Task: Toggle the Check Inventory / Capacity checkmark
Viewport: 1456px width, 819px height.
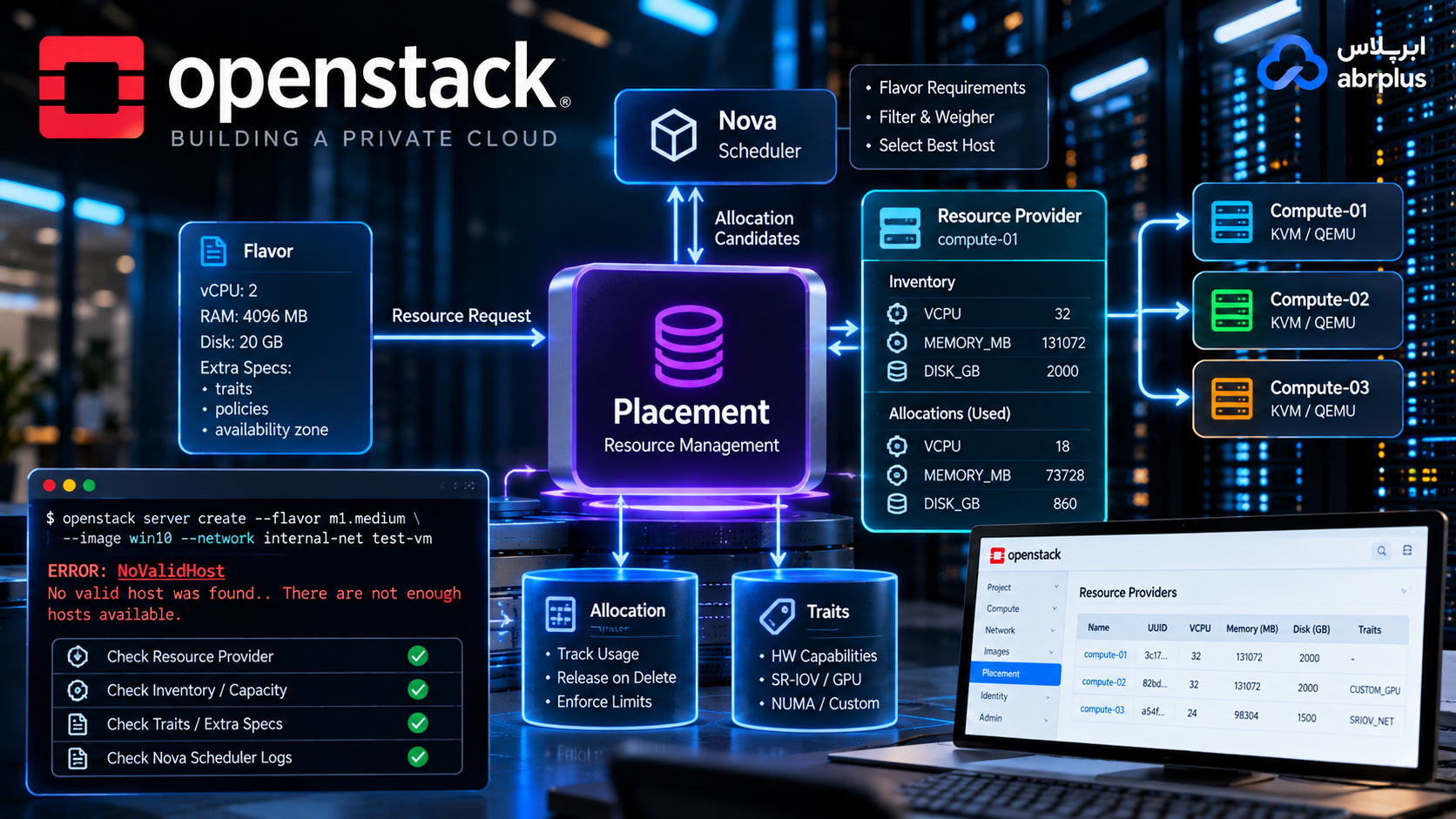Action: point(418,690)
